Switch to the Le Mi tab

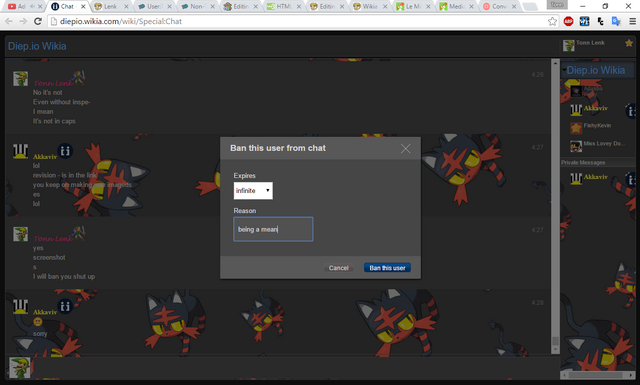pyautogui.click(x=412, y=6)
